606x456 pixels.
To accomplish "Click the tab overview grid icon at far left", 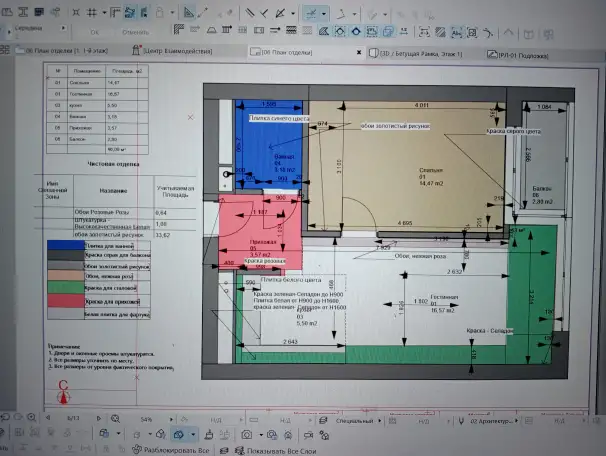I will point(5,49).
